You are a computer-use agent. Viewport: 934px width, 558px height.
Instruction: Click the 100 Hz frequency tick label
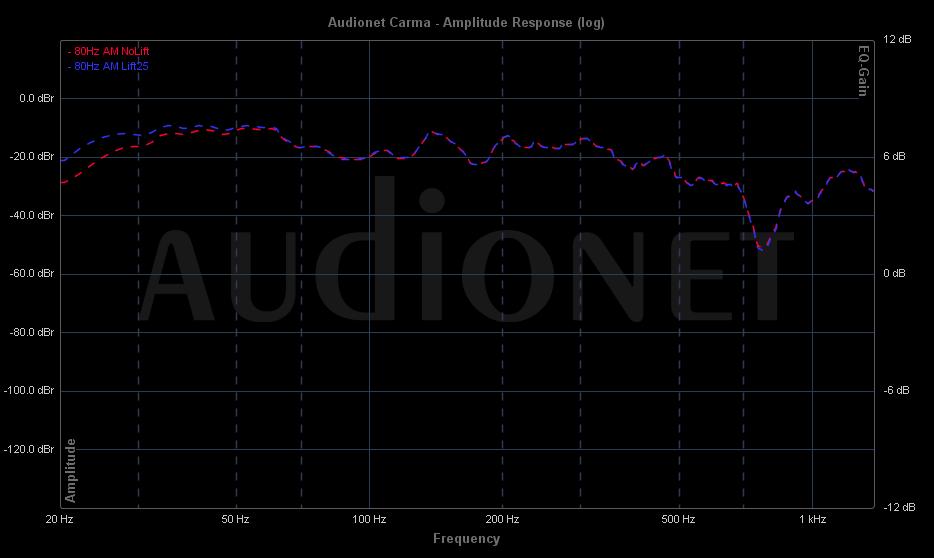(369, 519)
